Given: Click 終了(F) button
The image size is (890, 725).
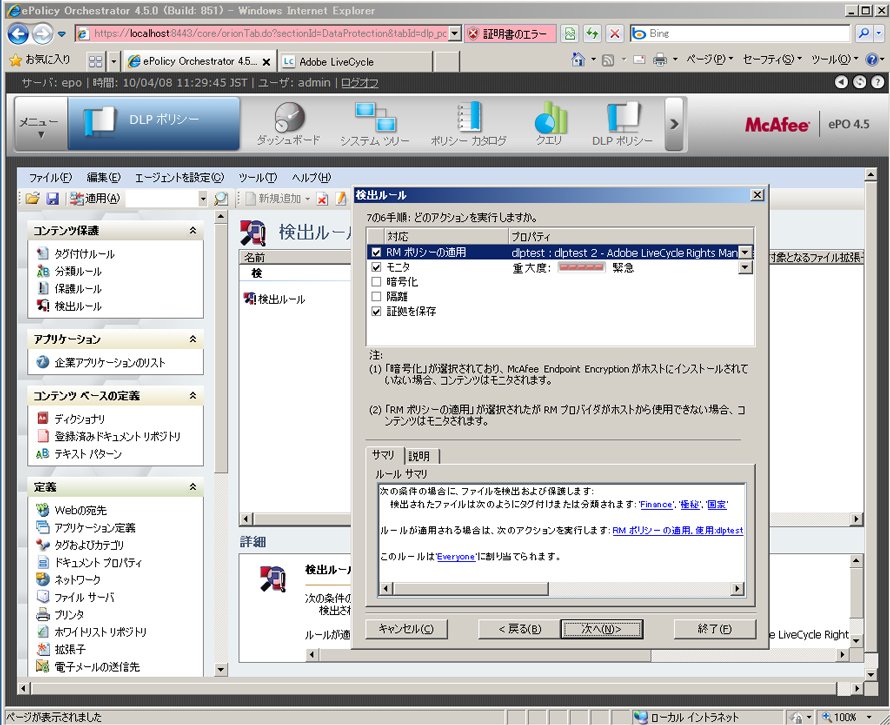Looking at the screenshot, I should (x=715, y=628).
